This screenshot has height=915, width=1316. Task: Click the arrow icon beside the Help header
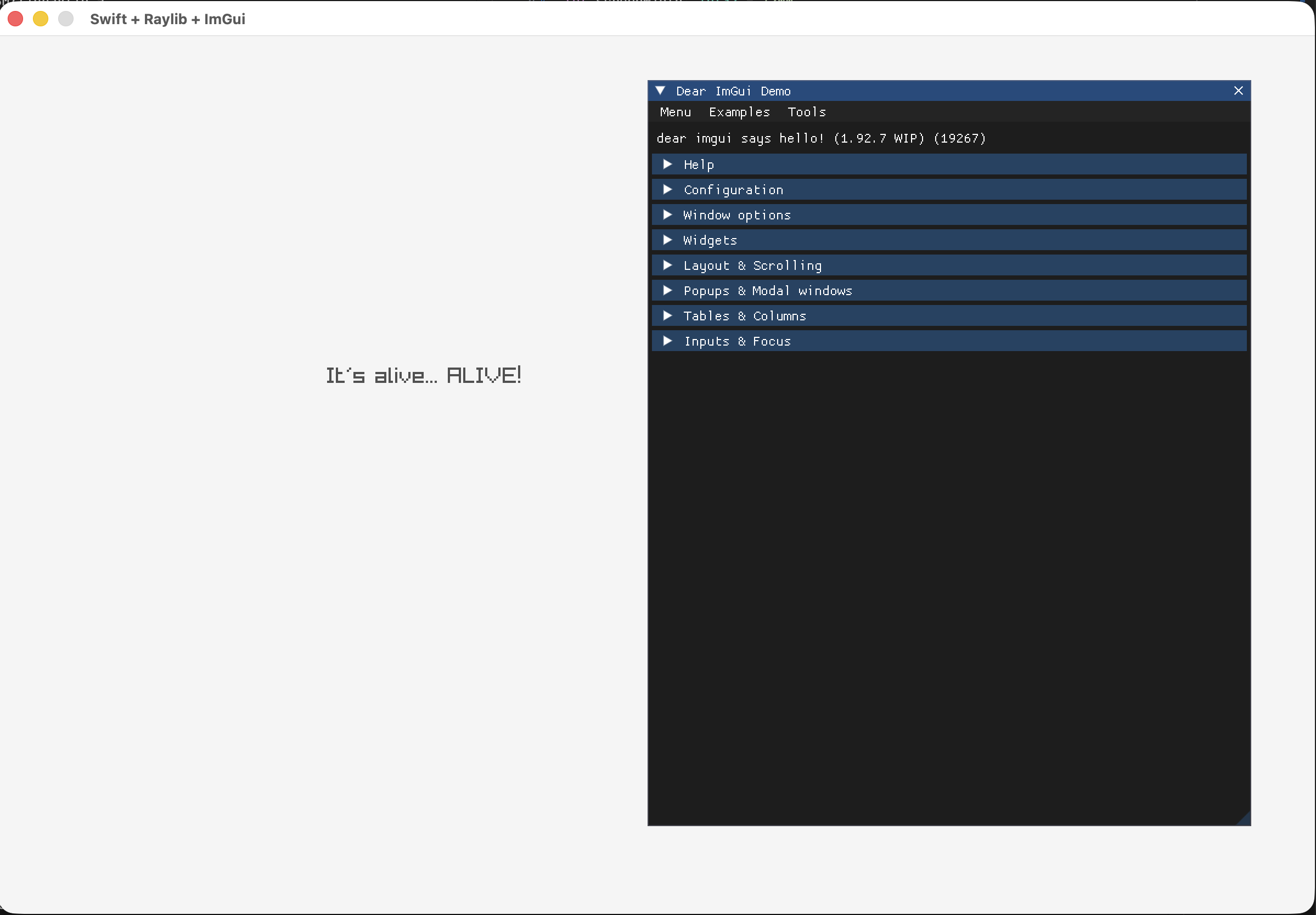667,165
